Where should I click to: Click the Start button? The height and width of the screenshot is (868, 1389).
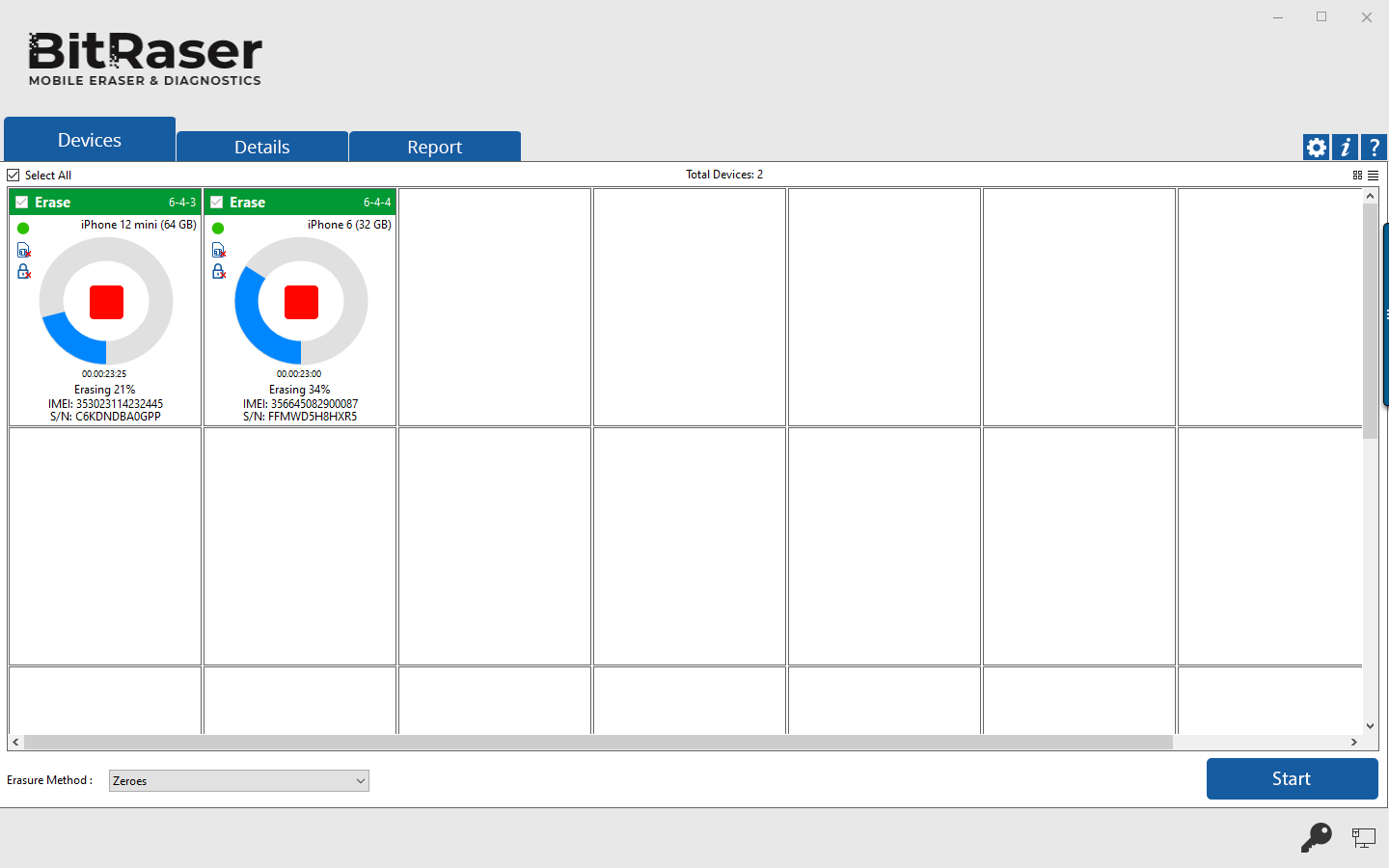(1292, 778)
